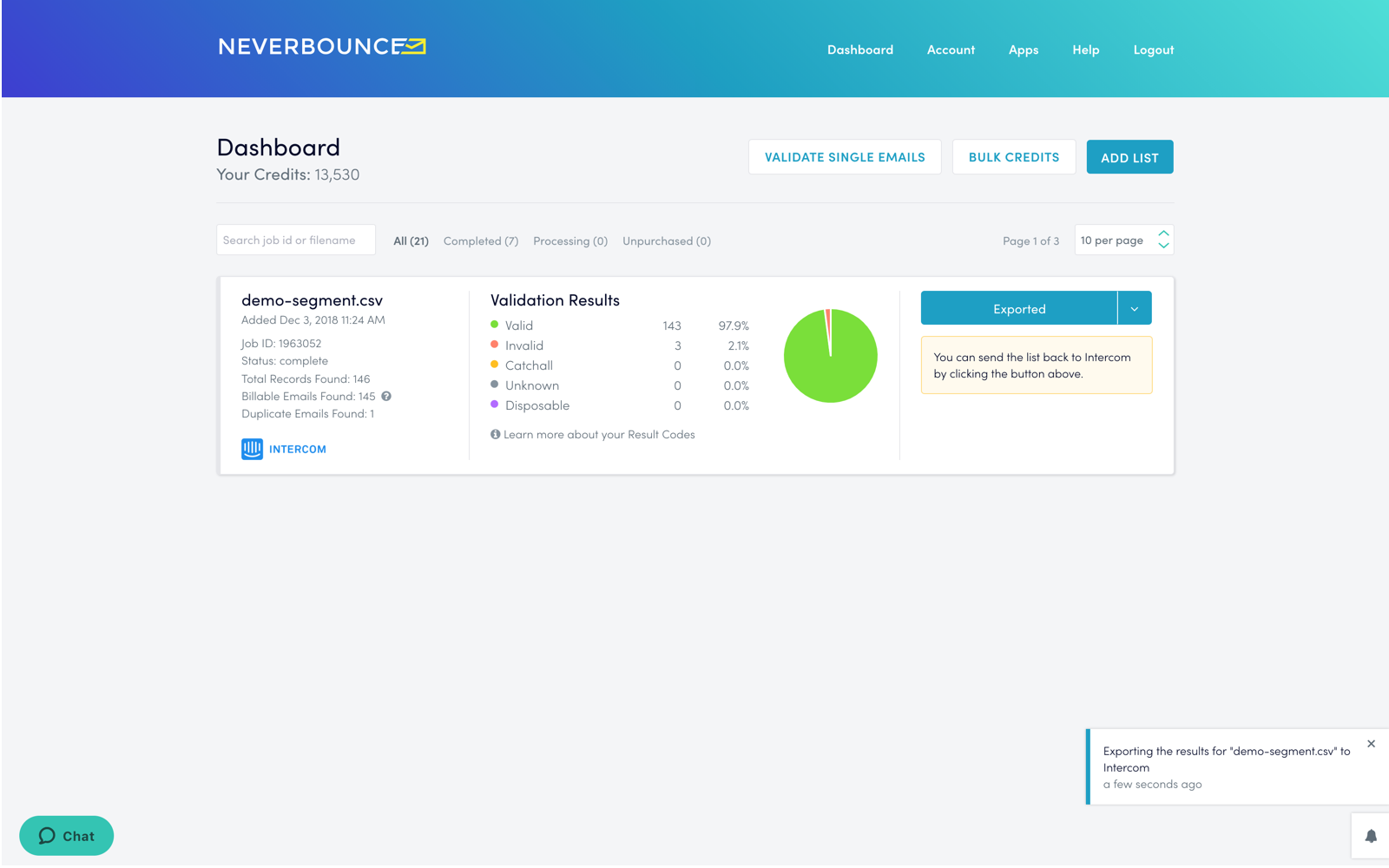1389x868 pixels.
Task: Click the Invalid 2.1% percentage value
Action: point(738,345)
